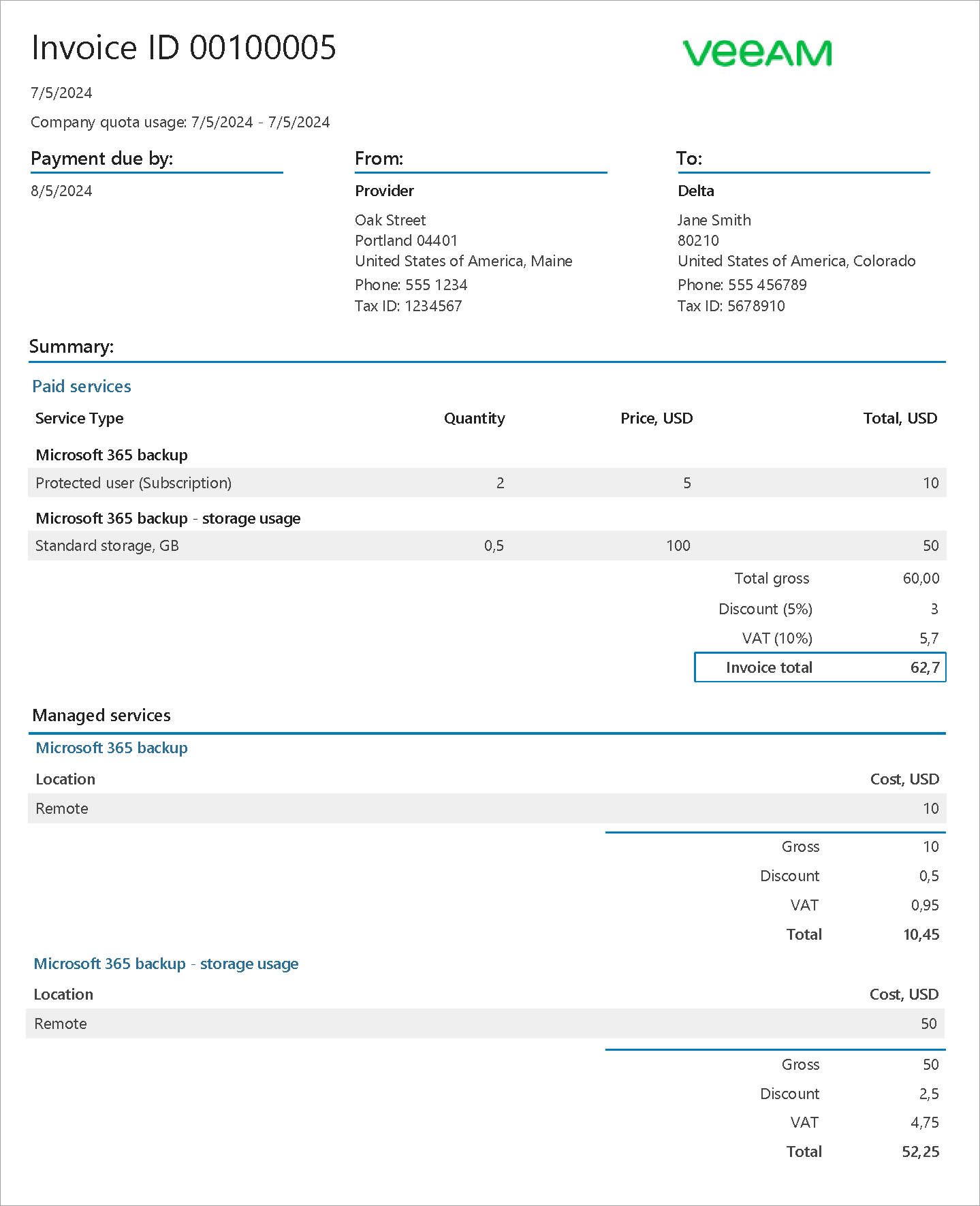Click the VAT (10%) label
The width and height of the screenshot is (980, 1206).
point(776,638)
